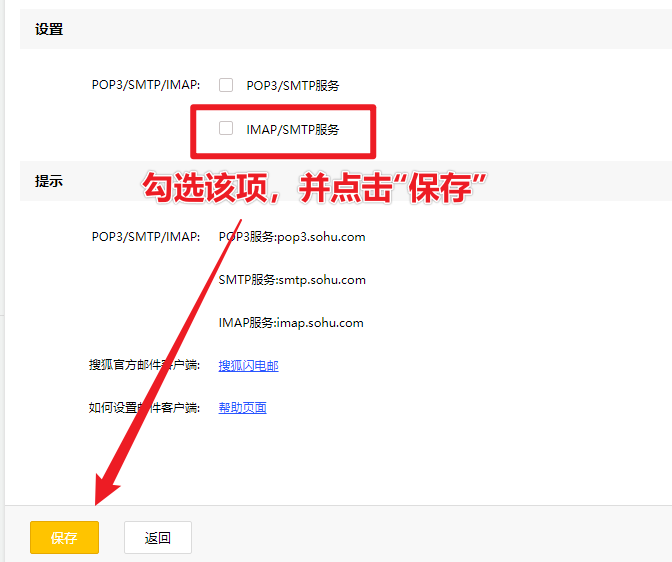The height and width of the screenshot is (562, 672).
Task: Tick the IMAP/SMTP服务 checkbox
Action: click(226, 128)
